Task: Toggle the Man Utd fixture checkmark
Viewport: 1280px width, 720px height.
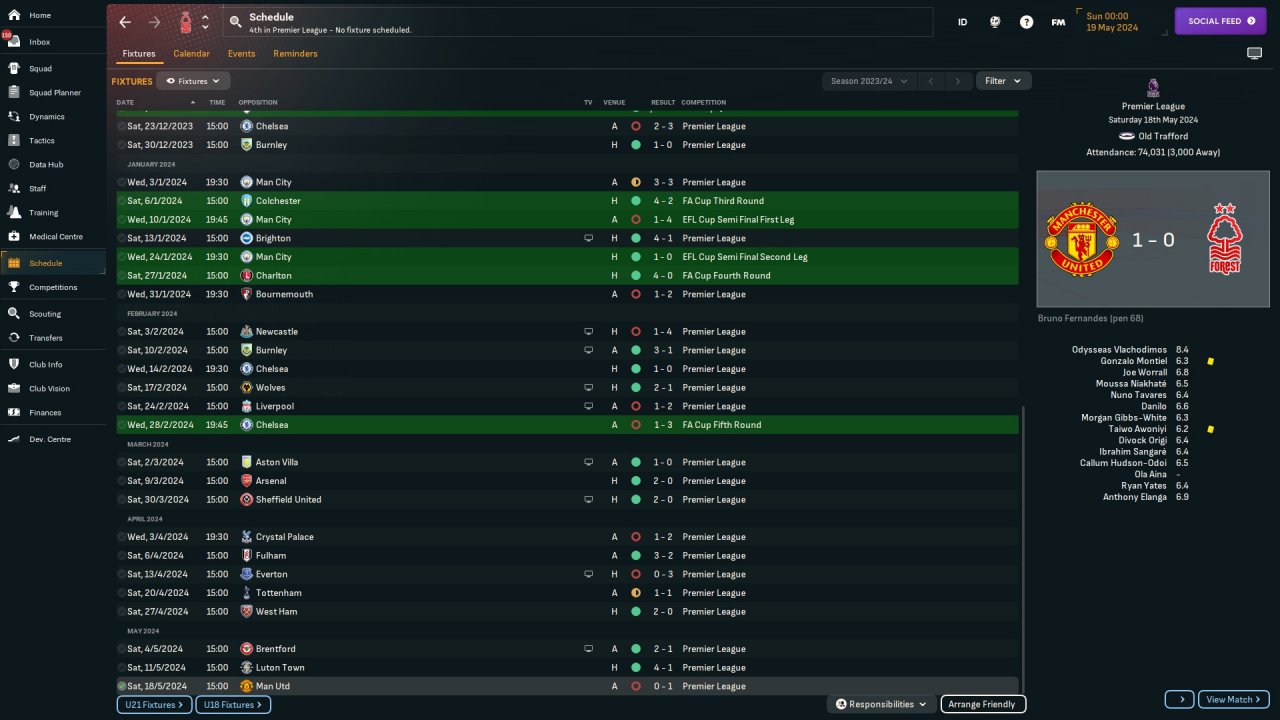Action: [x=122, y=686]
